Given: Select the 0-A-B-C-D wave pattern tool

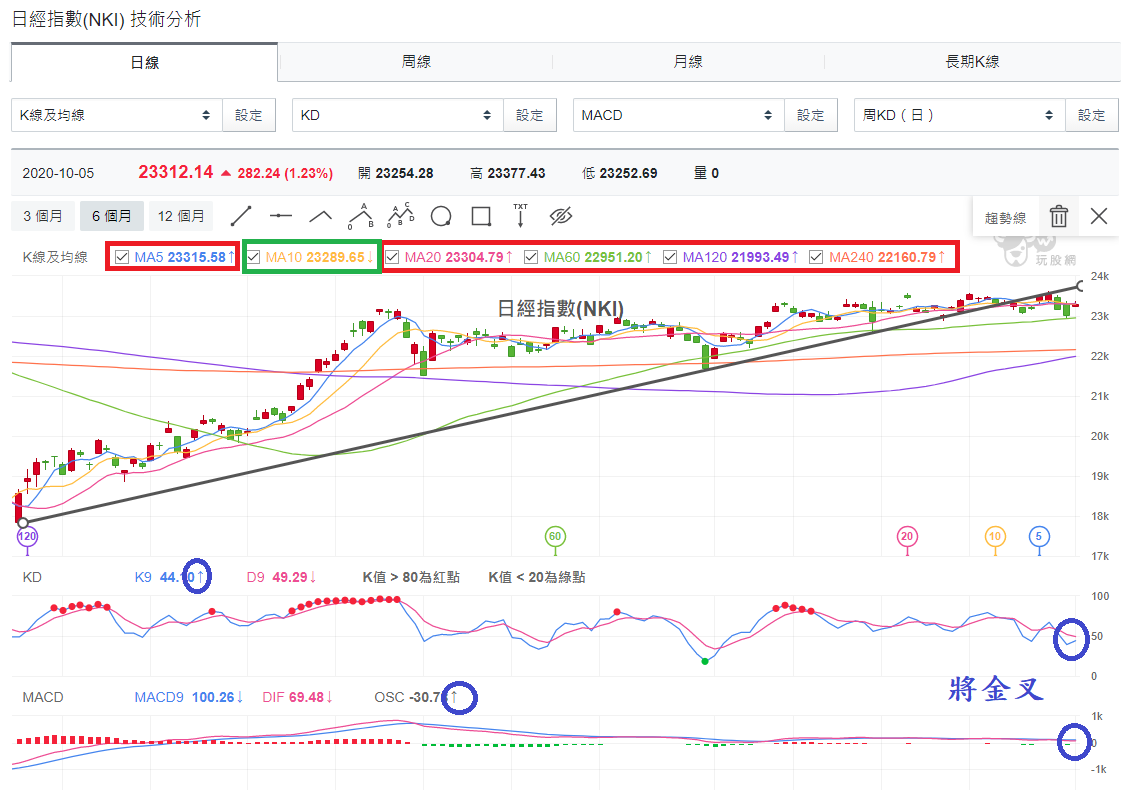Looking at the screenshot, I should tap(401, 215).
